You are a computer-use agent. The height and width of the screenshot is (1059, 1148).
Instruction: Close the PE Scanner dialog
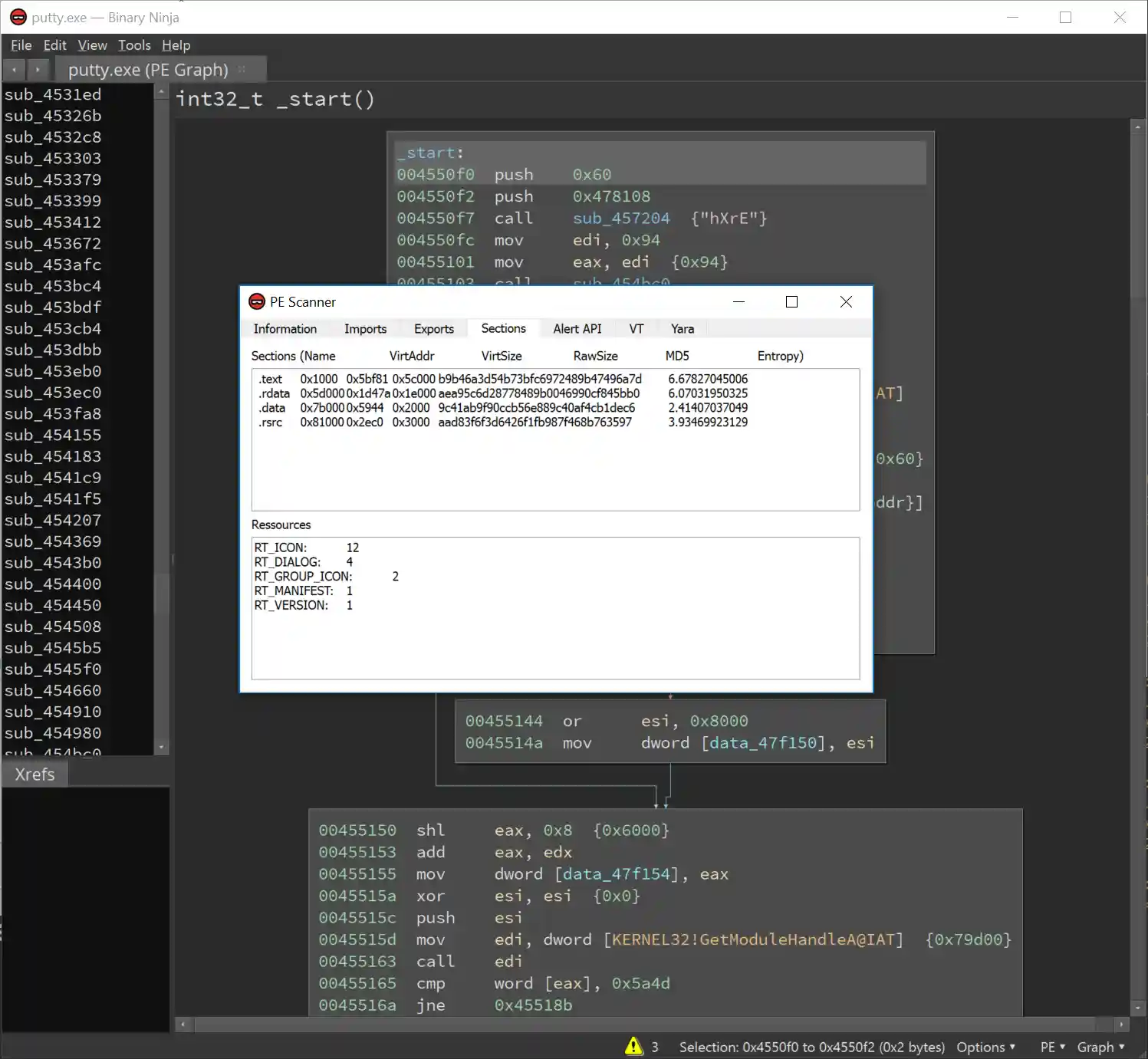click(846, 302)
